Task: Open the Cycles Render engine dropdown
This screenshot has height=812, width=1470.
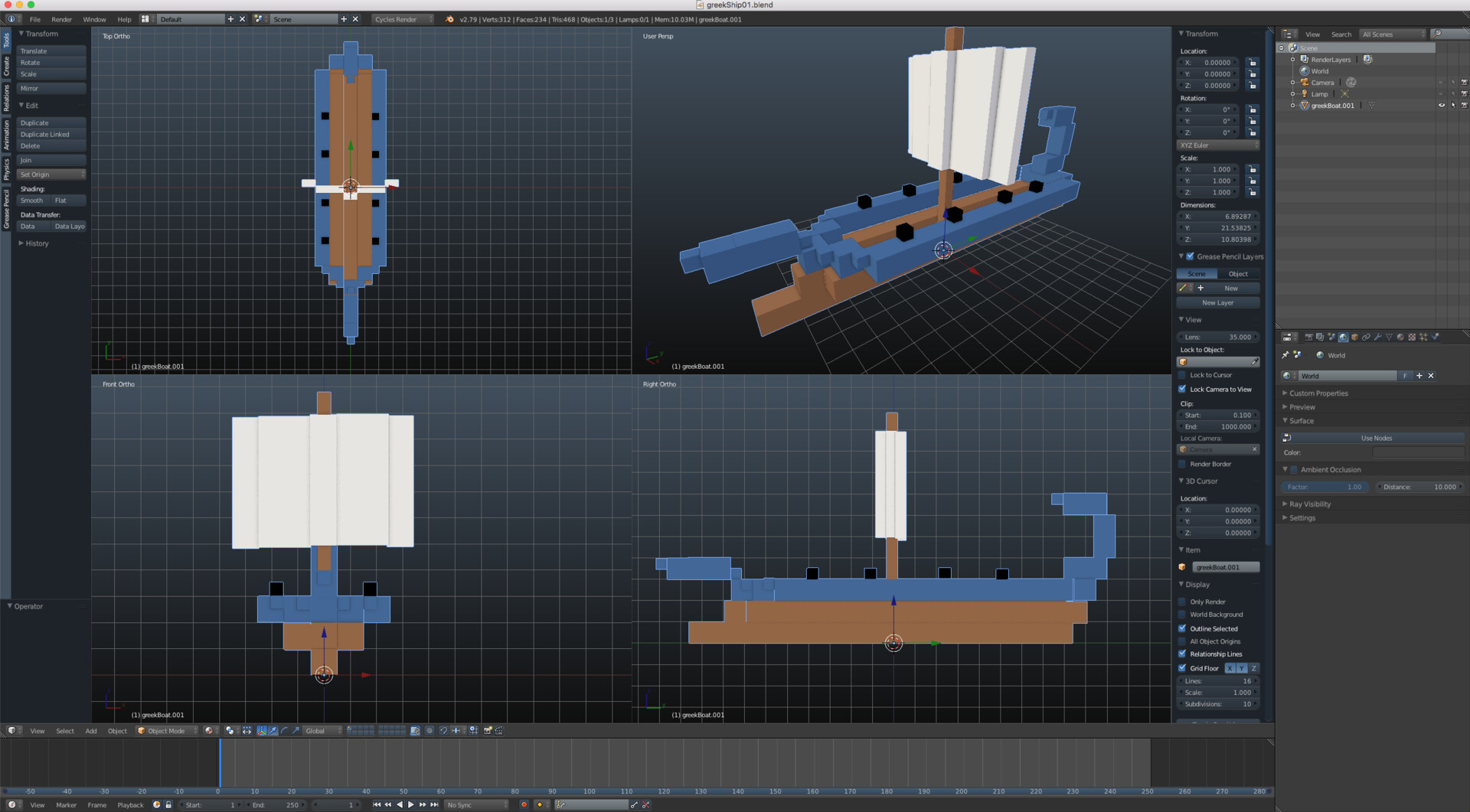Action: pos(402,19)
